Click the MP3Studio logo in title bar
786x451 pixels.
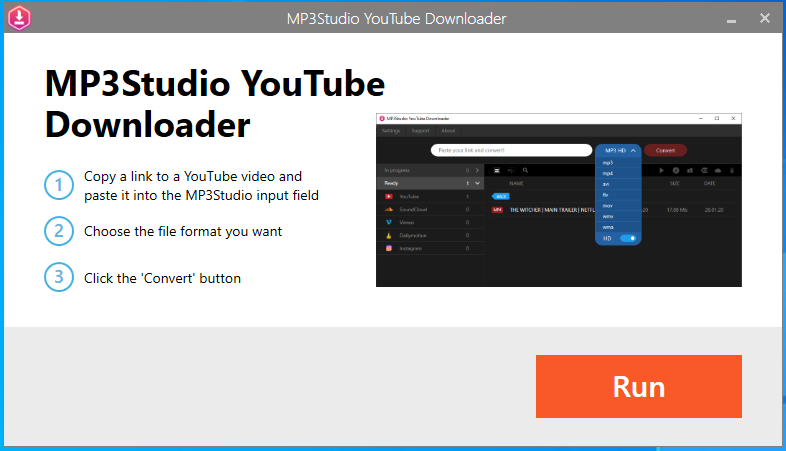pyautogui.click(x=19, y=18)
